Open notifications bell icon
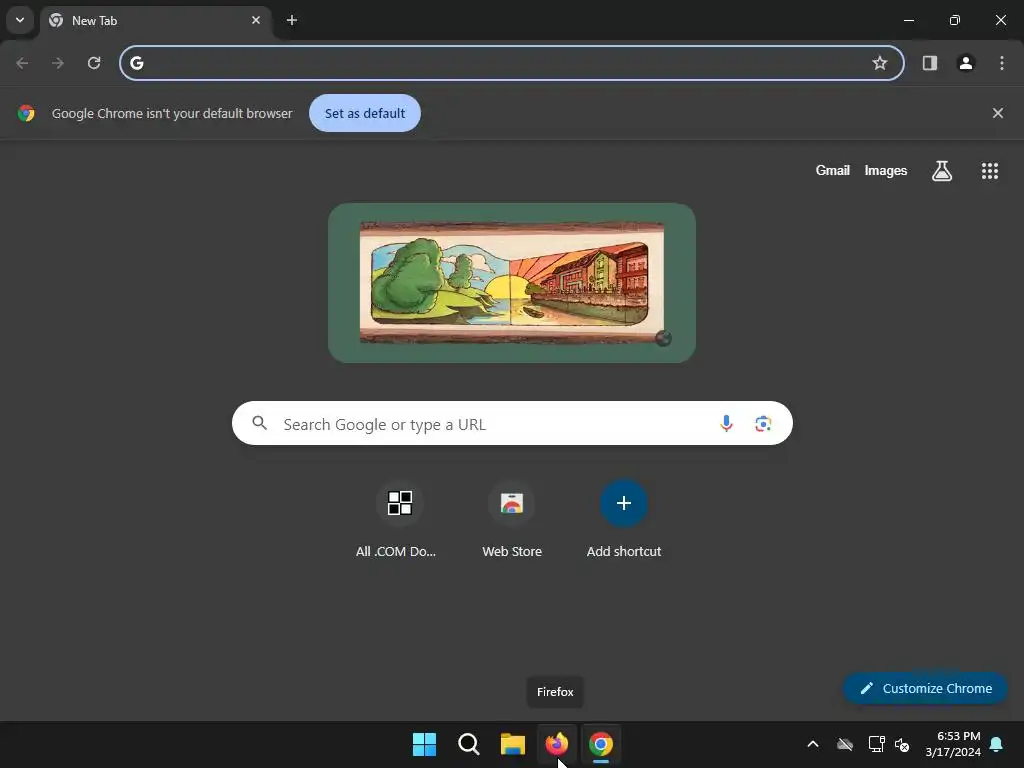 click(x=996, y=744)
